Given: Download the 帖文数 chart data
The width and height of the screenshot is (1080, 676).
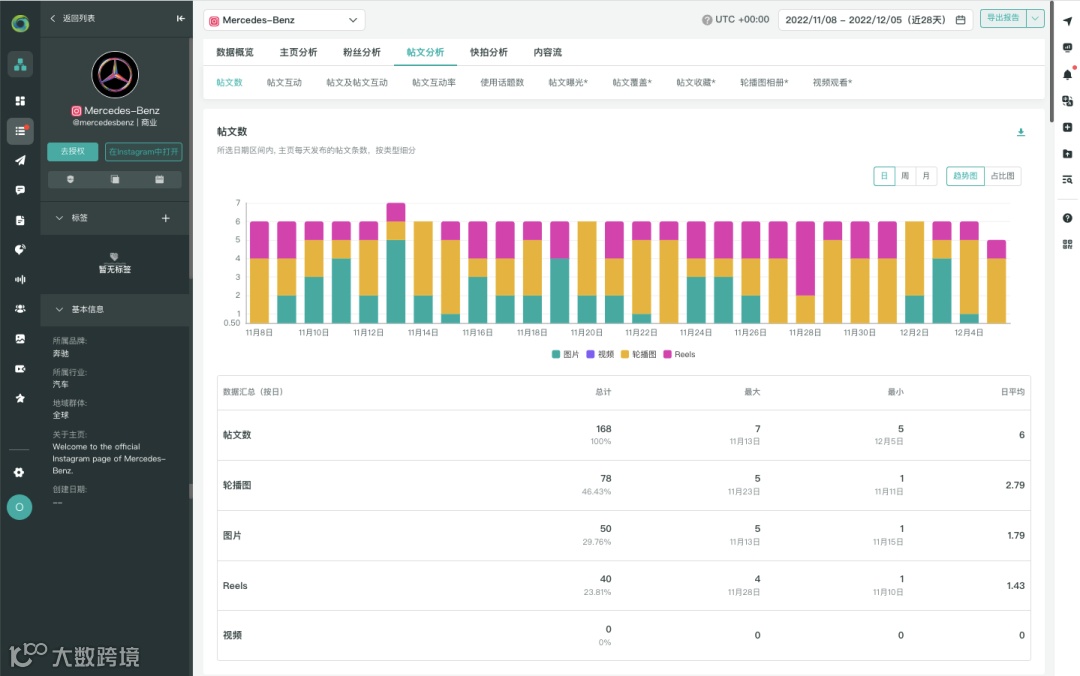Looking at the screenshot, I should (x=1021, y=132).
